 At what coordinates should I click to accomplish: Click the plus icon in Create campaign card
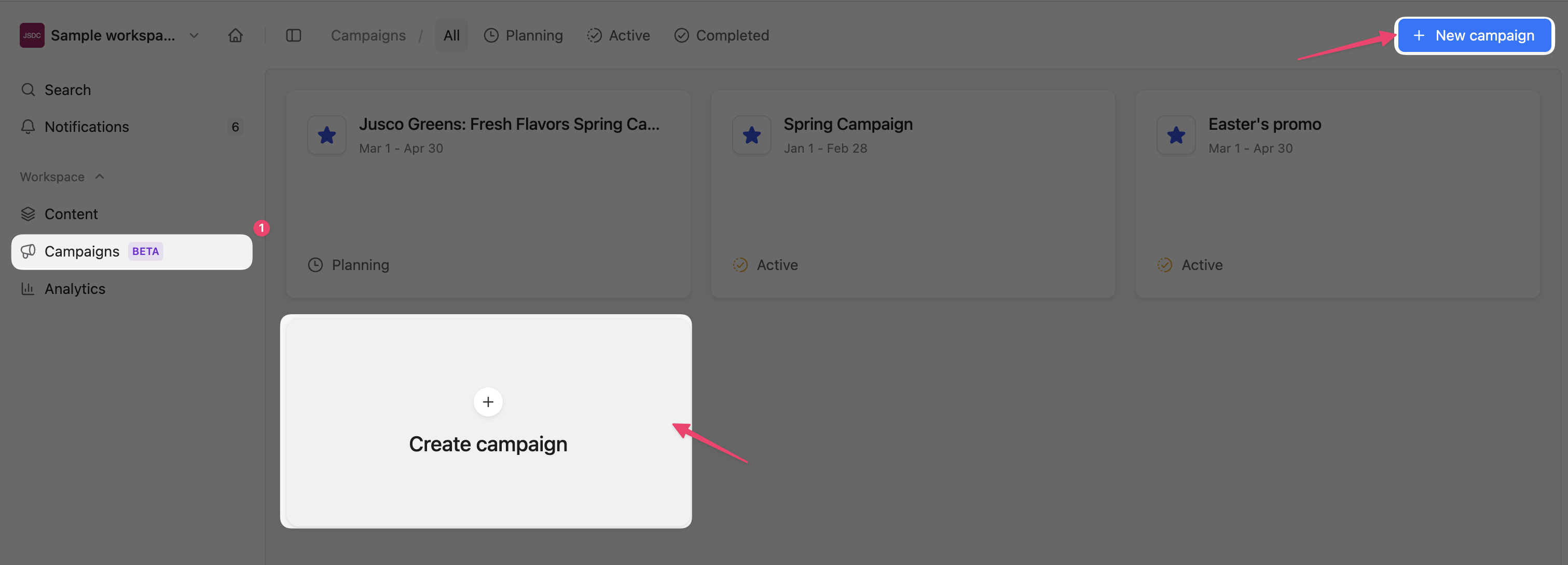[488, 402]
